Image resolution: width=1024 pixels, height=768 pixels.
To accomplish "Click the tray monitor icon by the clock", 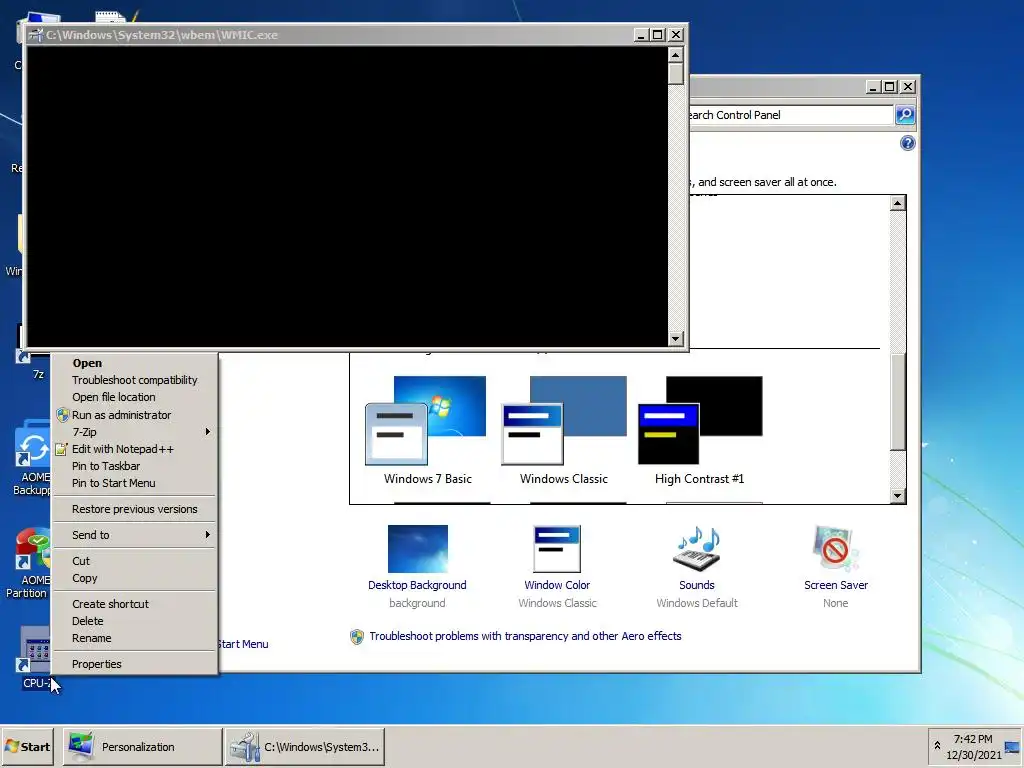I will click(1013, 747).
